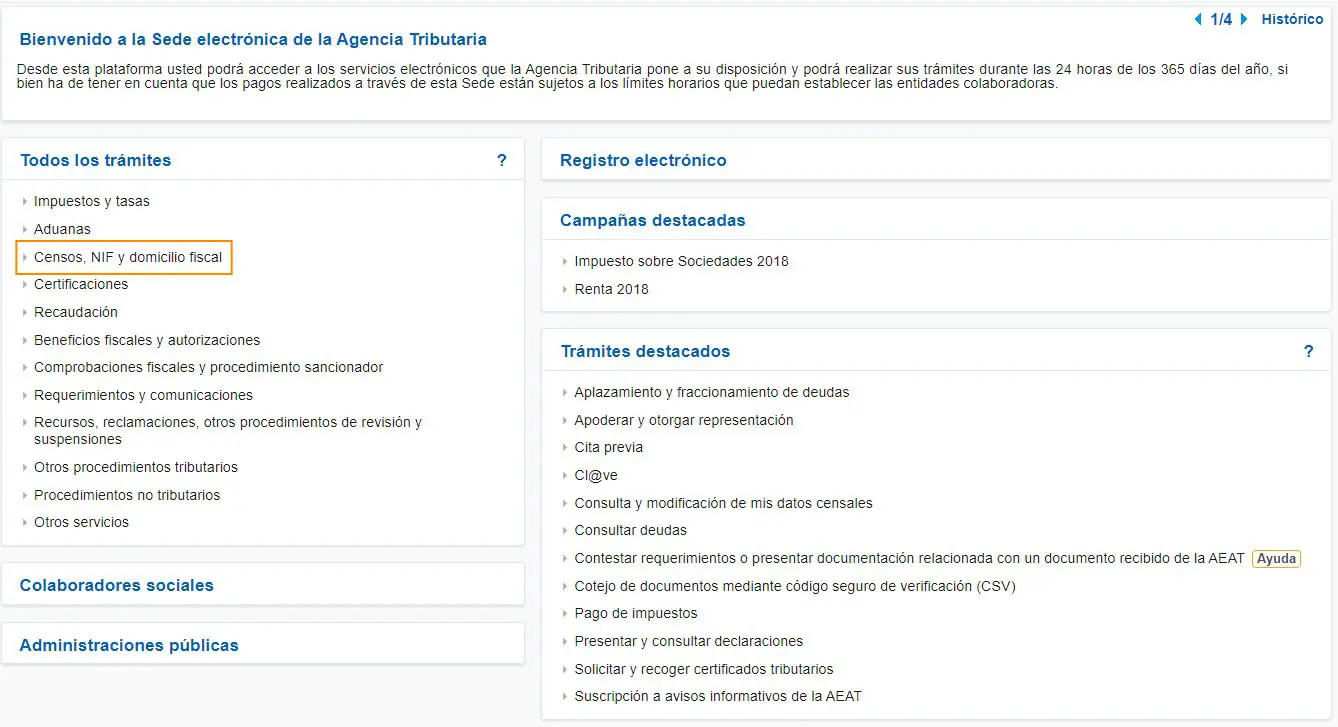Open Solicitar y recoger certificados tributarios
Screen dimensions: 1338x727
pos(704,669)
